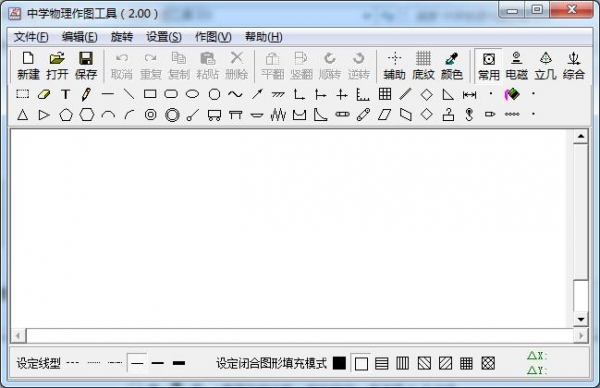Click the horizontal scrollbar left arrow

18,336
